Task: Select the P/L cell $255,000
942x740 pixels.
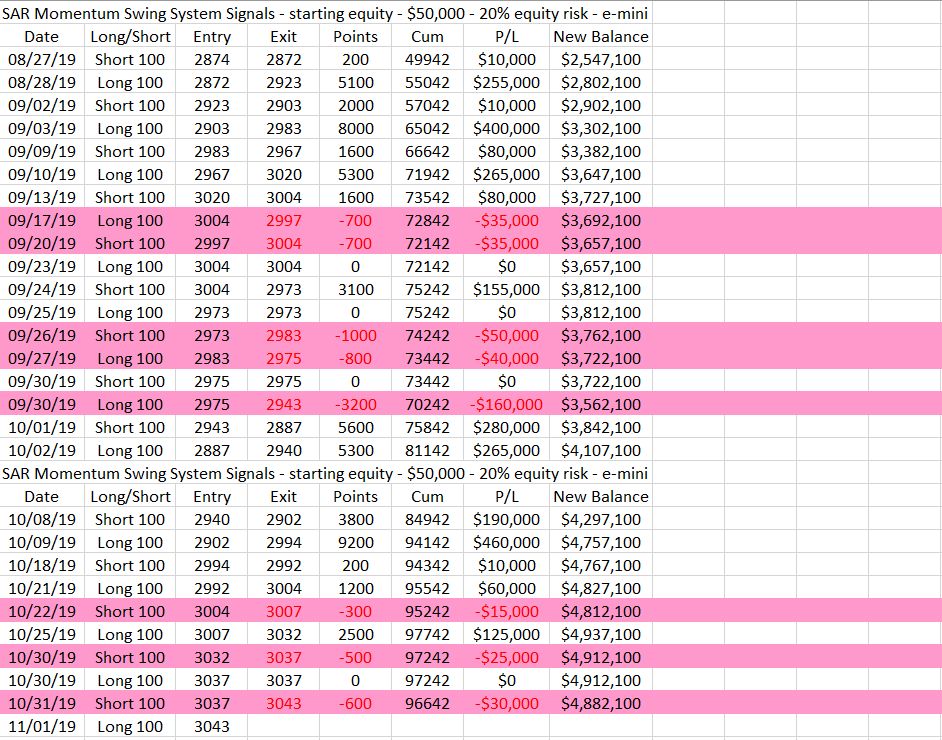Action: point(506,83)
